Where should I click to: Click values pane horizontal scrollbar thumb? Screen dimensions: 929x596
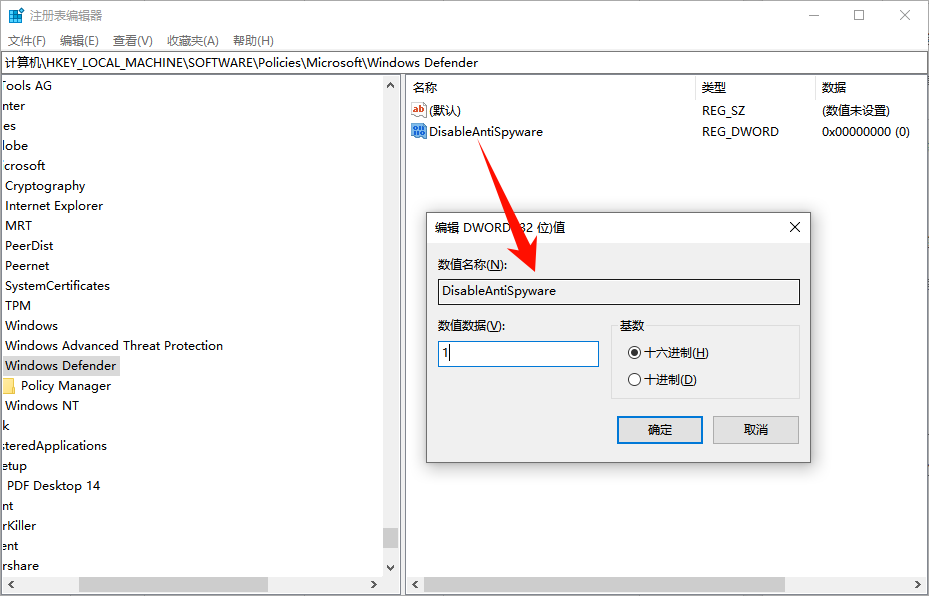(x=604, y=585)
